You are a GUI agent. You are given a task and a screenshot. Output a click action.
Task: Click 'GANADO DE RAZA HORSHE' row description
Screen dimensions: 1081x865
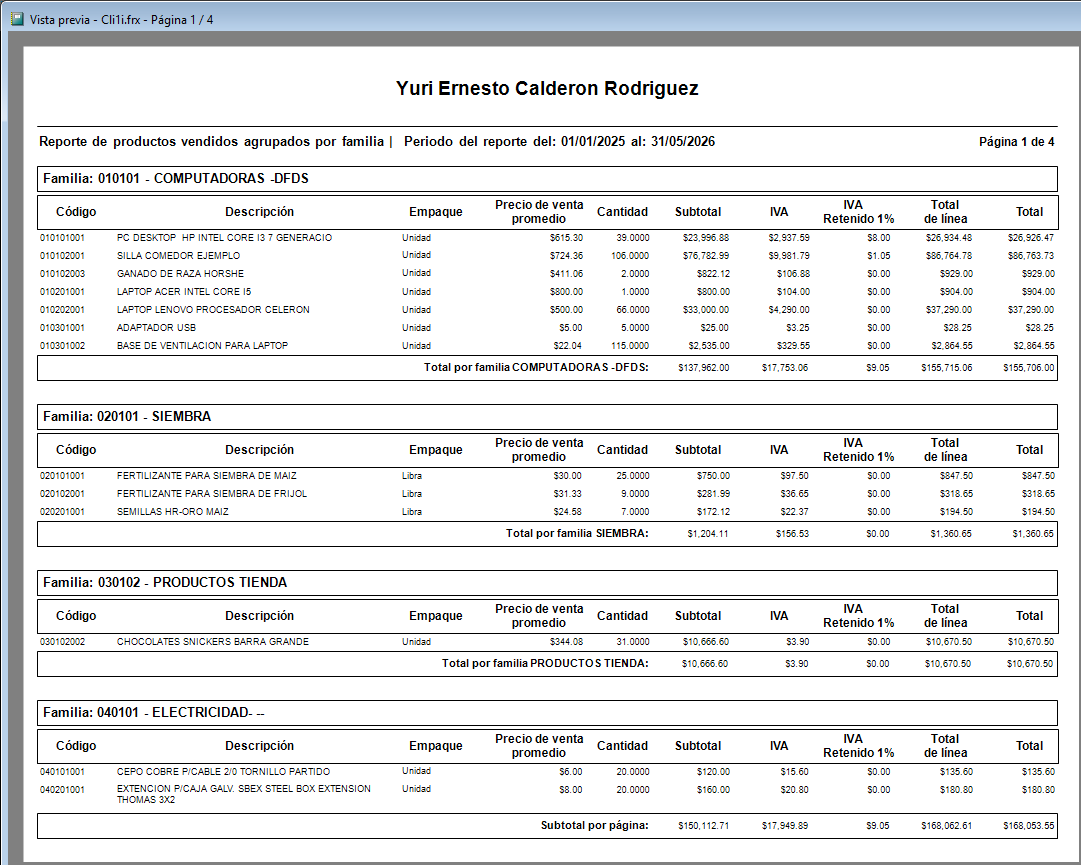(x=180, y=274)
